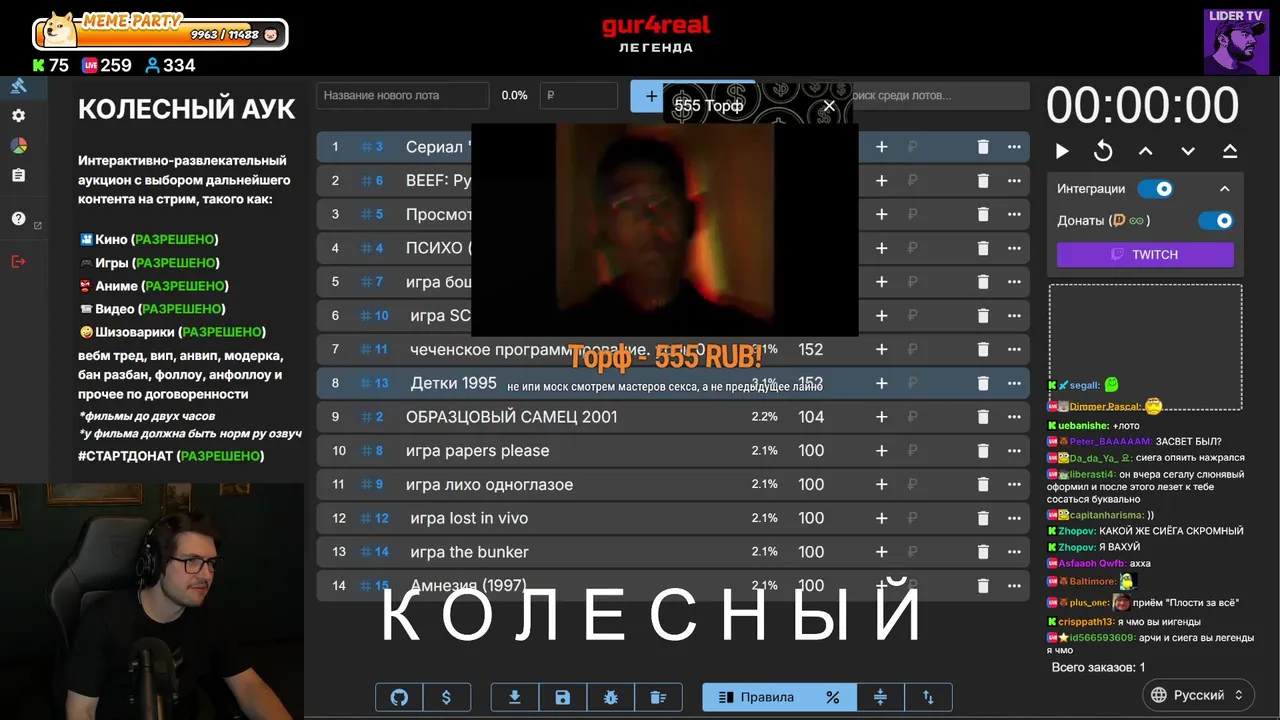Open the settings gear in sidebar
This screenshot has height=720, width=1280.
[18, 116]
